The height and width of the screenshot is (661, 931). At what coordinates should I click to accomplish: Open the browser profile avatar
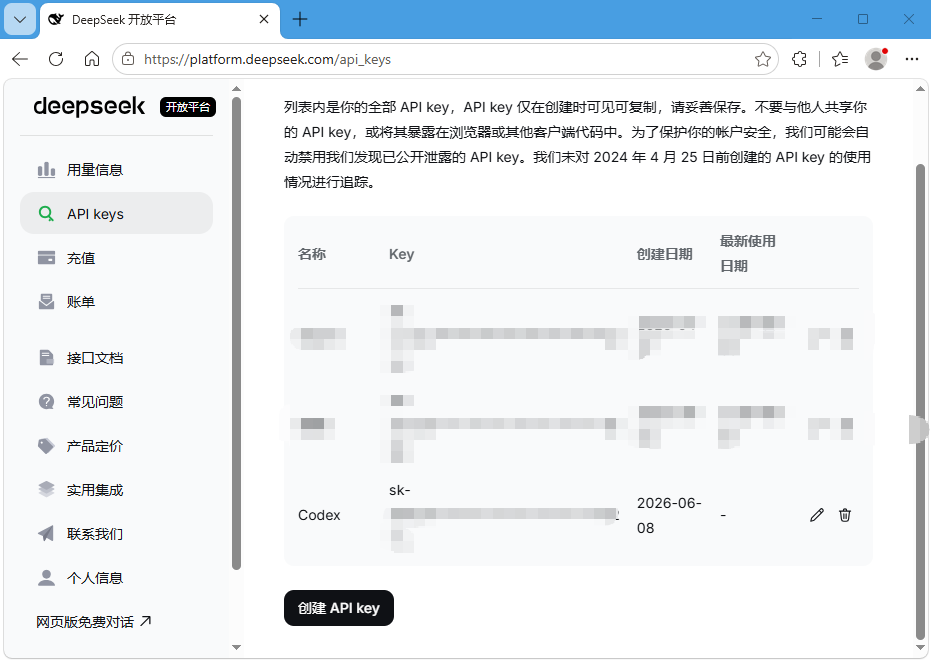pos(876,59)
